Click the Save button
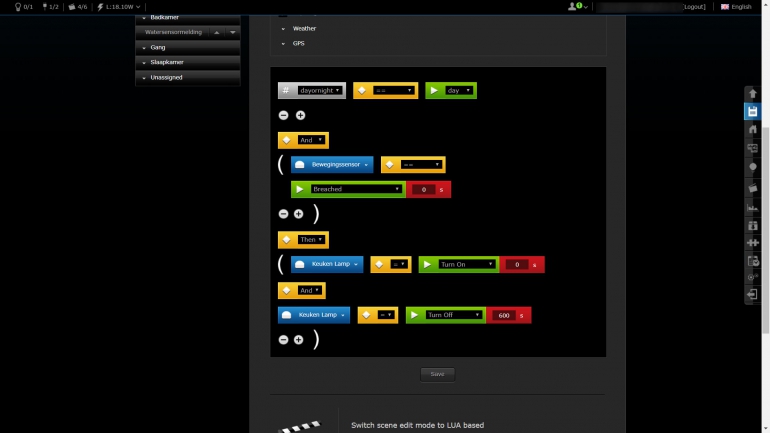The height and width of the screenshot is (433, 770). click(x=437, y=374)
